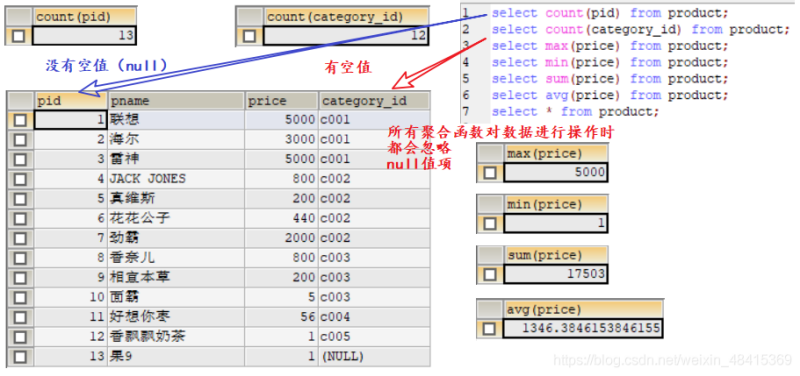Image resolution: width=800 pixels, height=376 pixels.
Task: Select the 香飘飘奶茶 name cell
Action: 176,337
